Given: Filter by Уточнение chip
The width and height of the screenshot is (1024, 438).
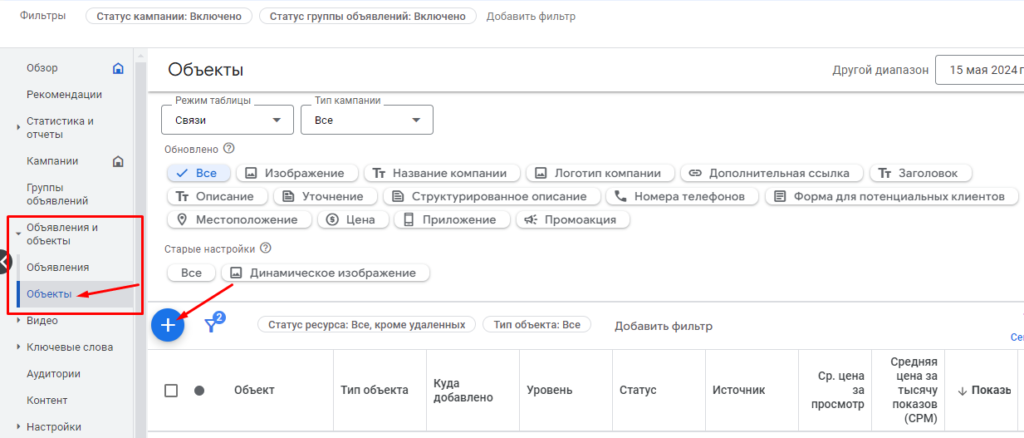Looking at the screenshot, I should (325, 196).
